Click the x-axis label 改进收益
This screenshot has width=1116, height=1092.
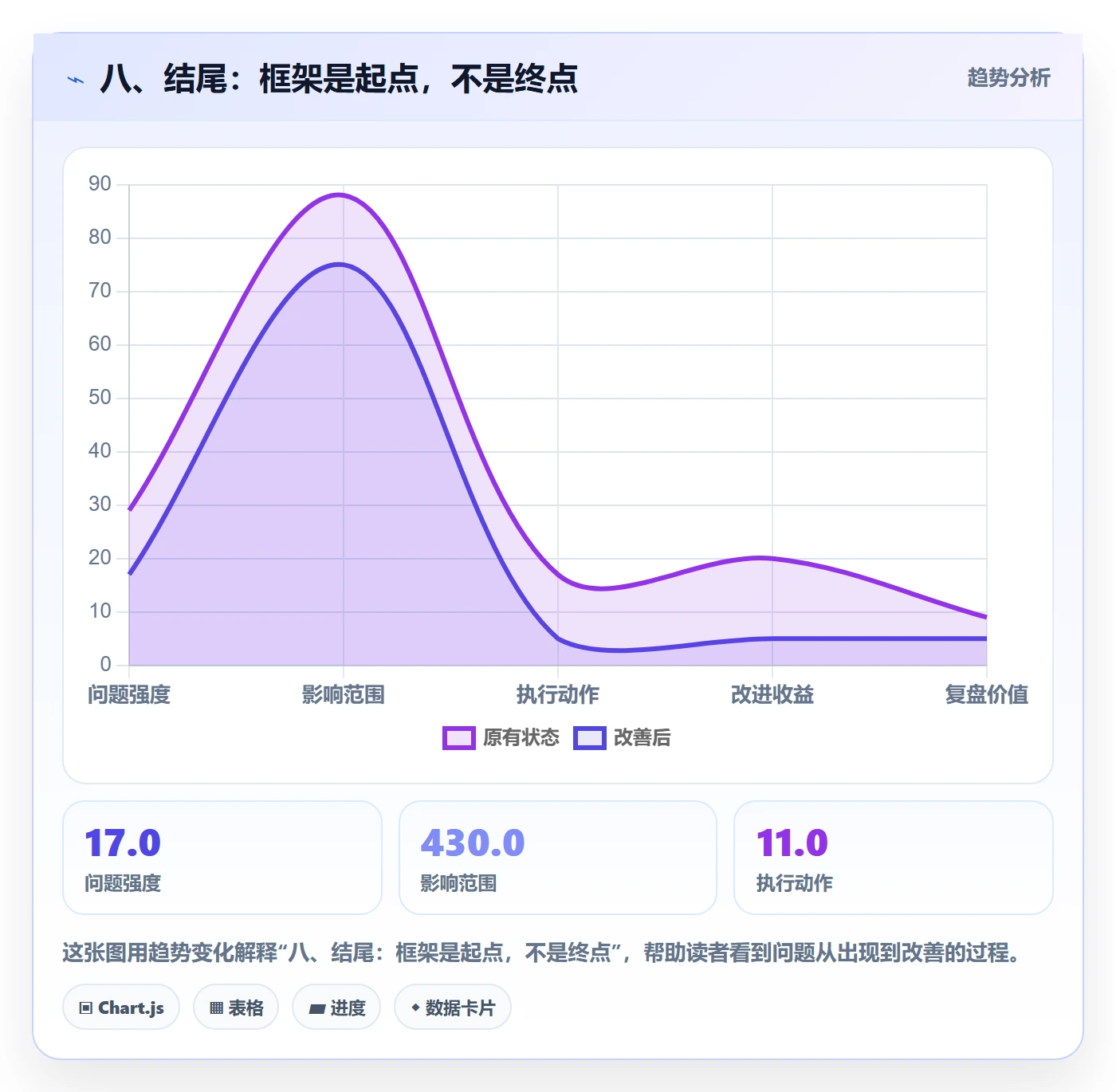[772, 694]
